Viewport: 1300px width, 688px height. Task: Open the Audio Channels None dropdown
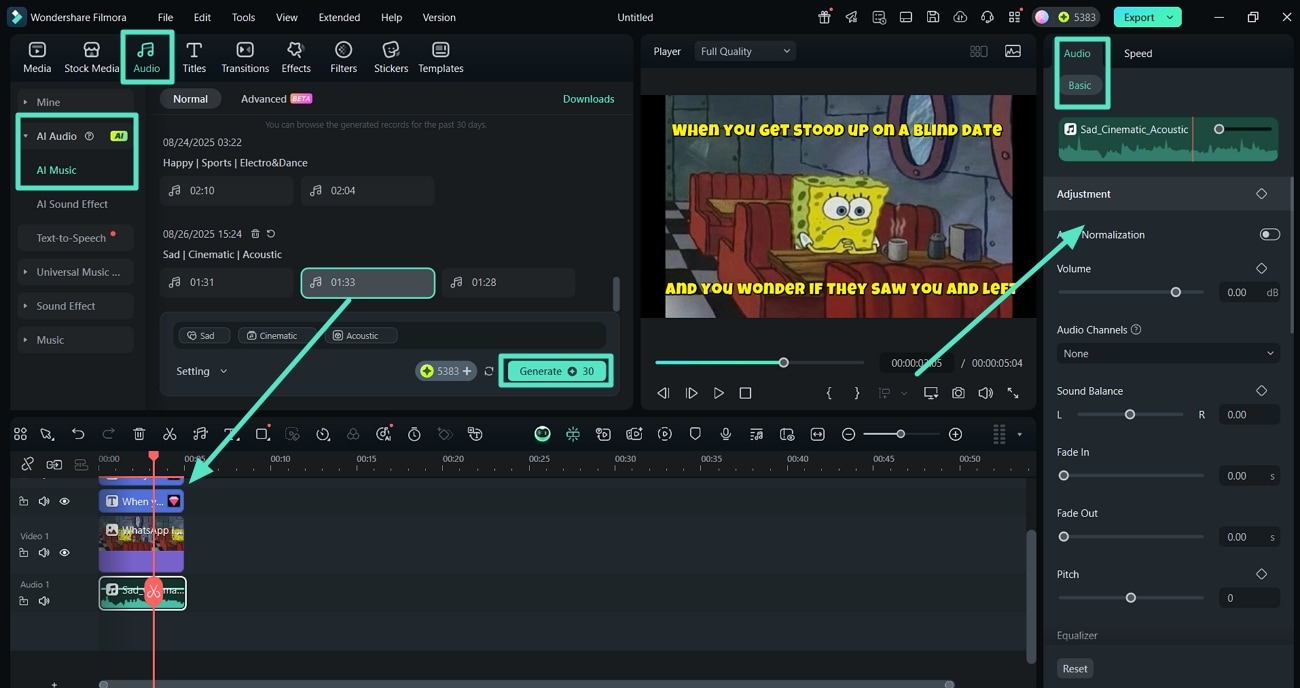[x=1168, y=353]
